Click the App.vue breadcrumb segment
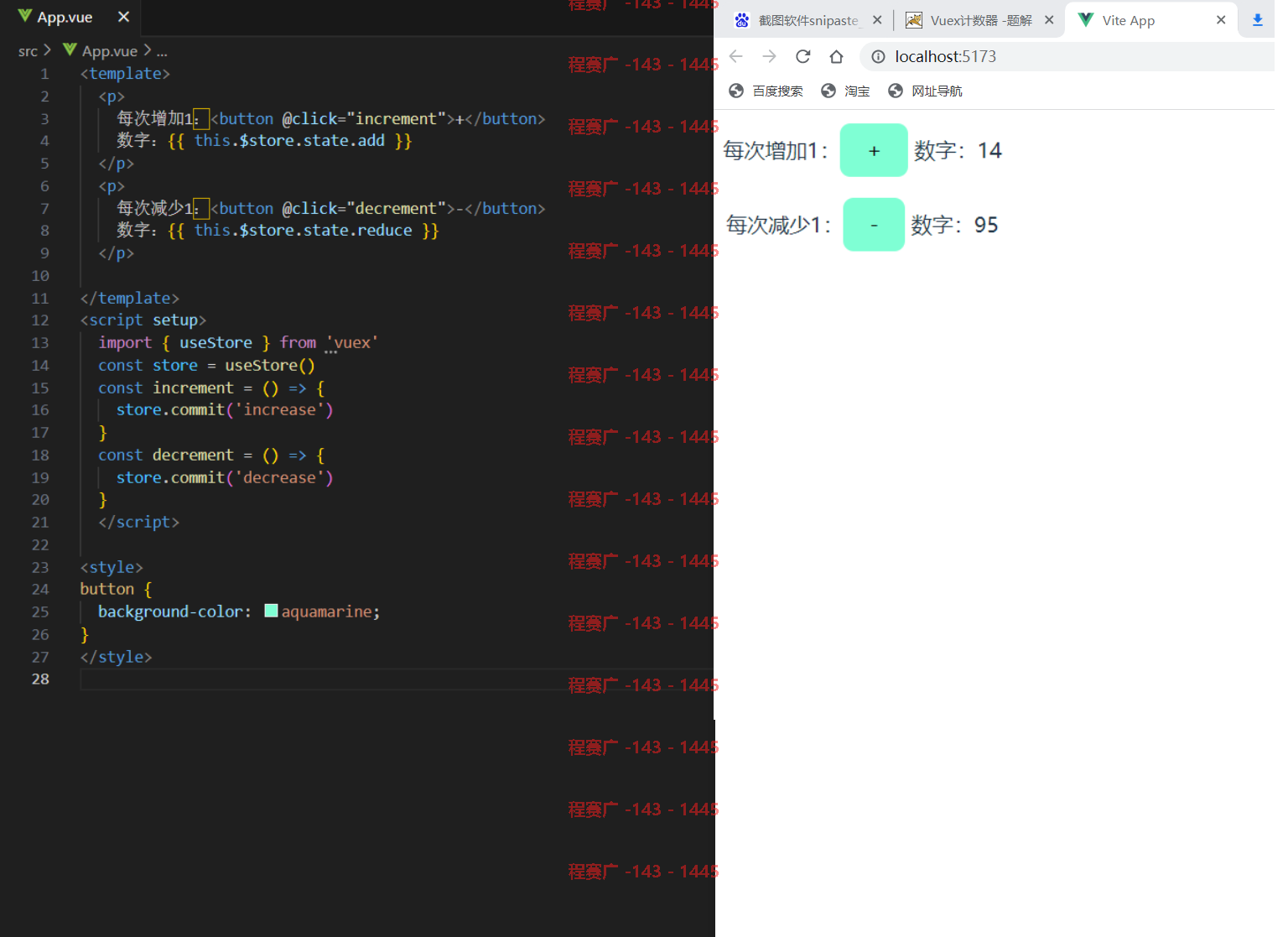Viewport: 1288px width, 937px height. click(101, 51)
